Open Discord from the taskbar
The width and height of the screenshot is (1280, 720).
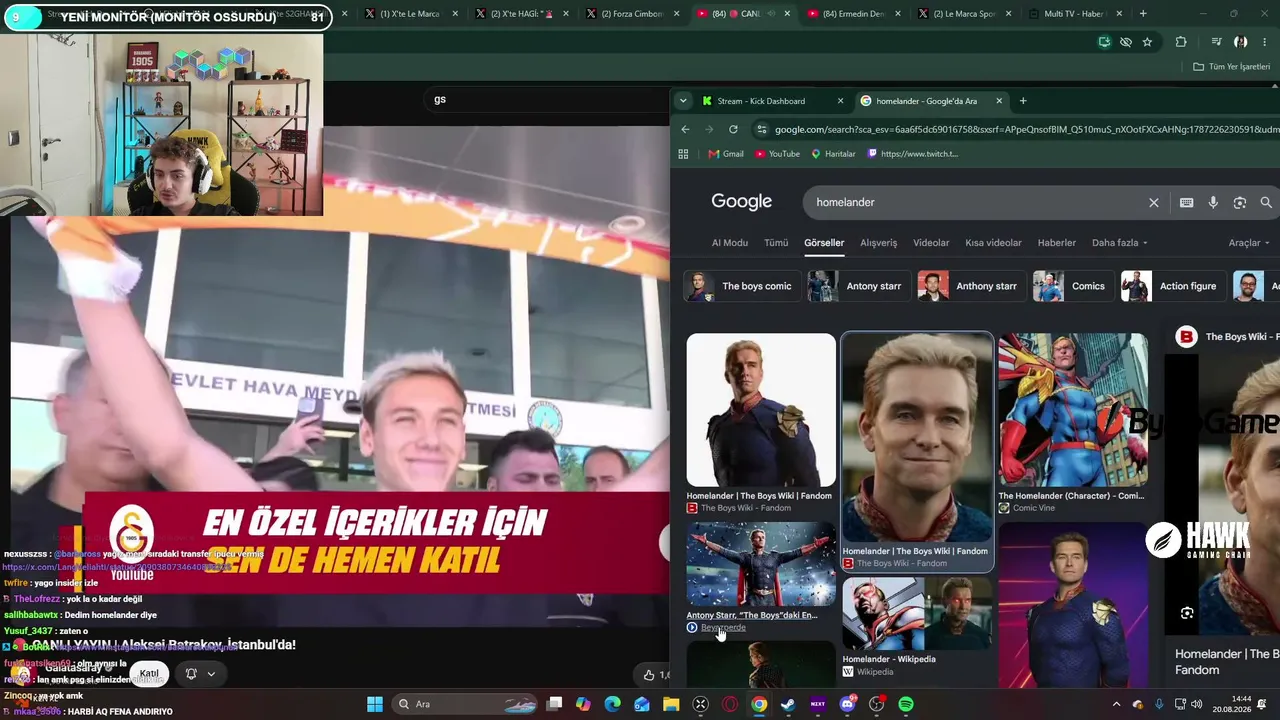tap(848, 704)
